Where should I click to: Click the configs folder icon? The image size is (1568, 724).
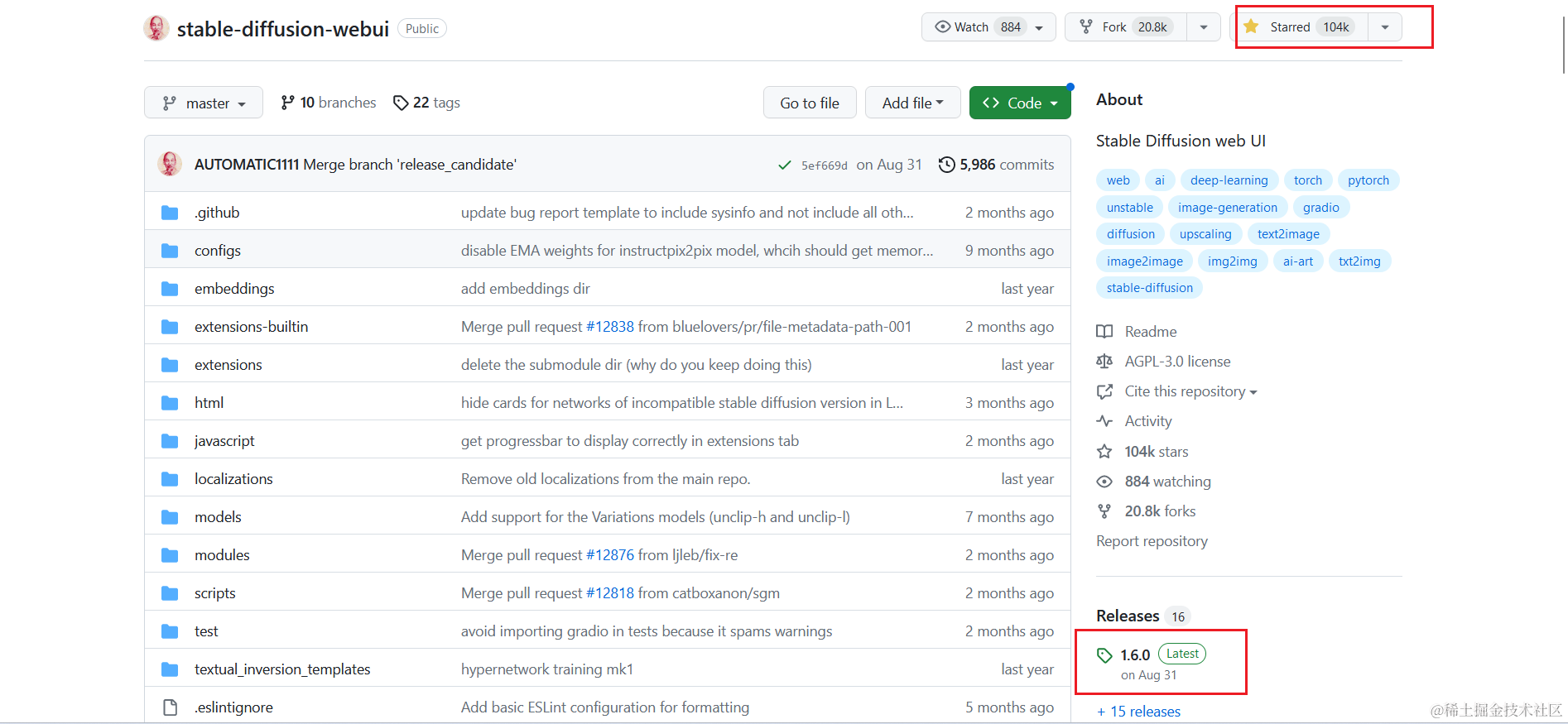[170, 251]
